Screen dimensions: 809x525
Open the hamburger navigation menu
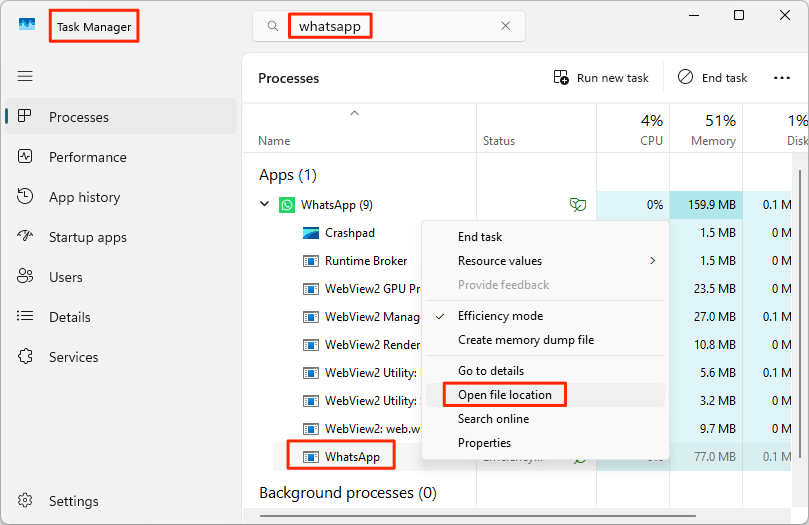[x=25, y=76]
